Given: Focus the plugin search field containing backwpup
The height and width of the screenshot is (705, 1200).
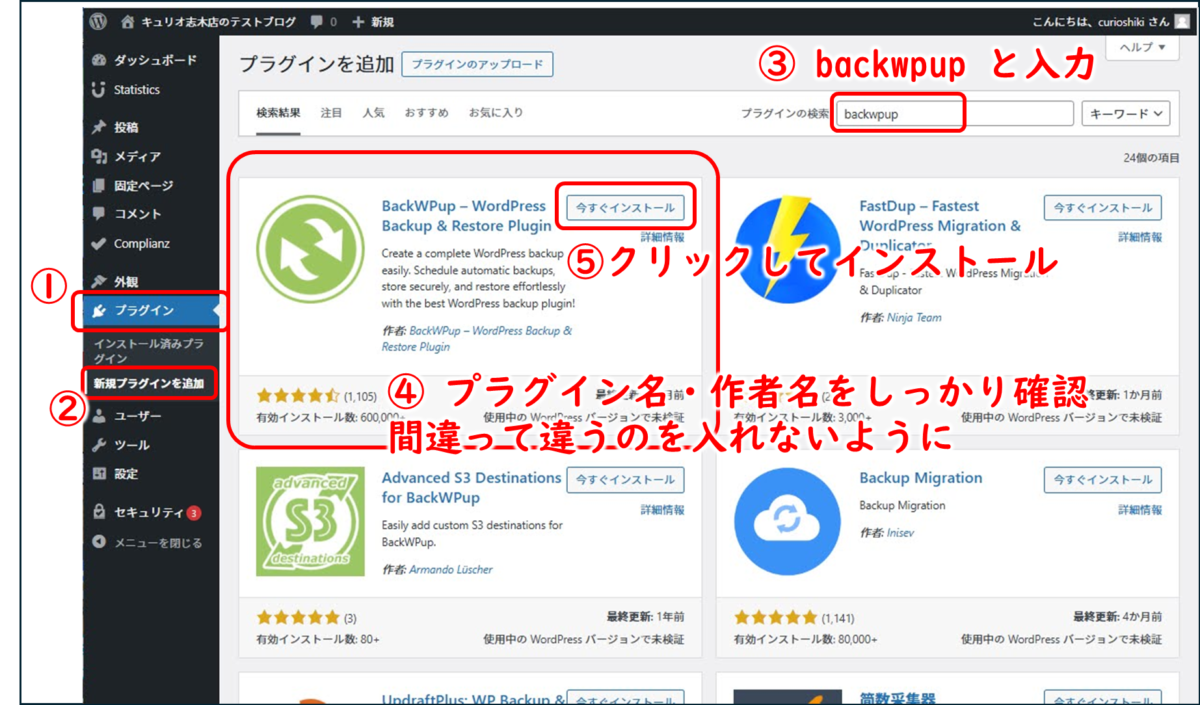Looking at the screenshot, I should click(954, 114).
